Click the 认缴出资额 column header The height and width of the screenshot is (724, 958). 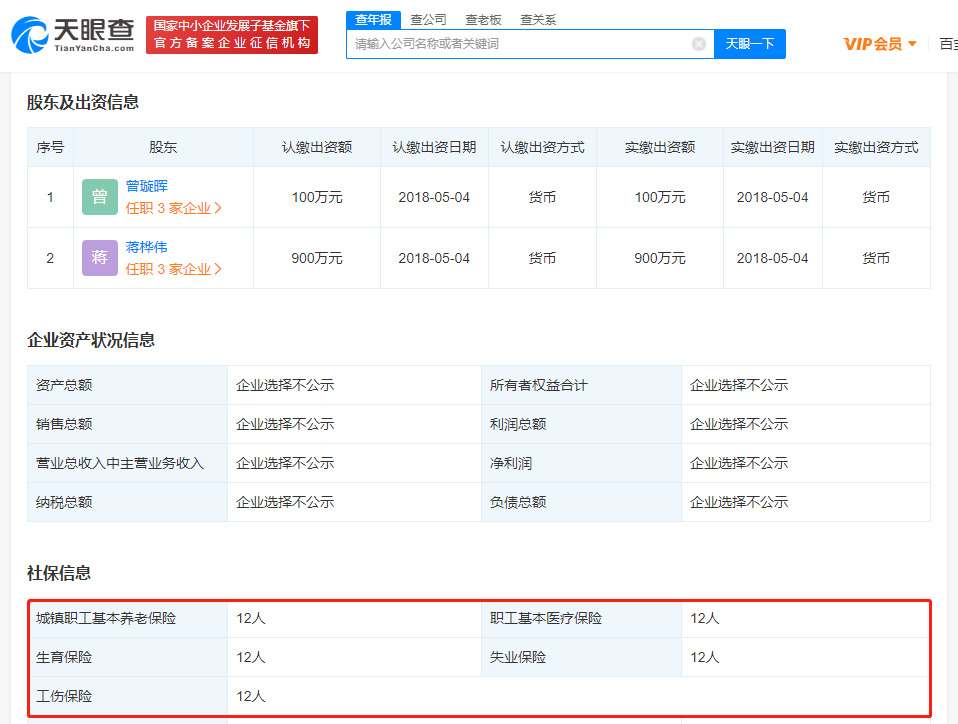[x=317, y=147]
